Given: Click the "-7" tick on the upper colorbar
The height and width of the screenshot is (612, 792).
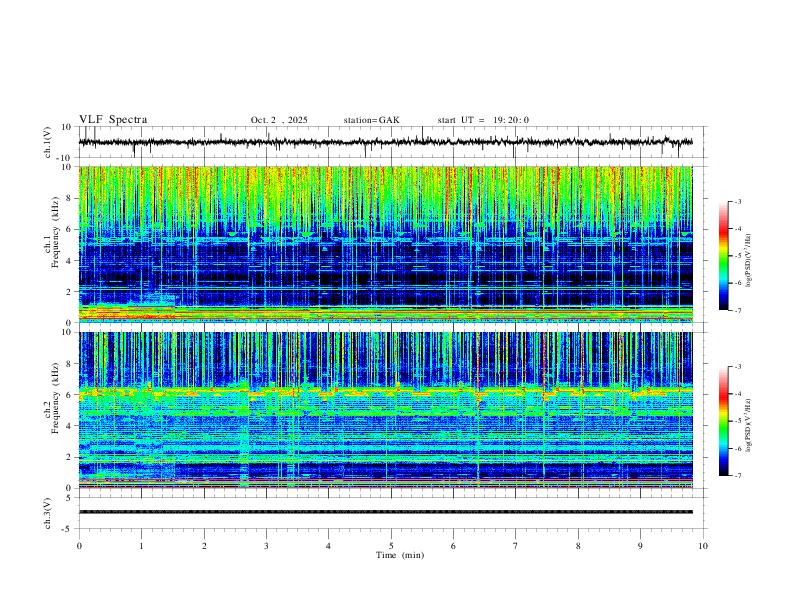Looking at the screenshot, I should click(x=738, y=311).
